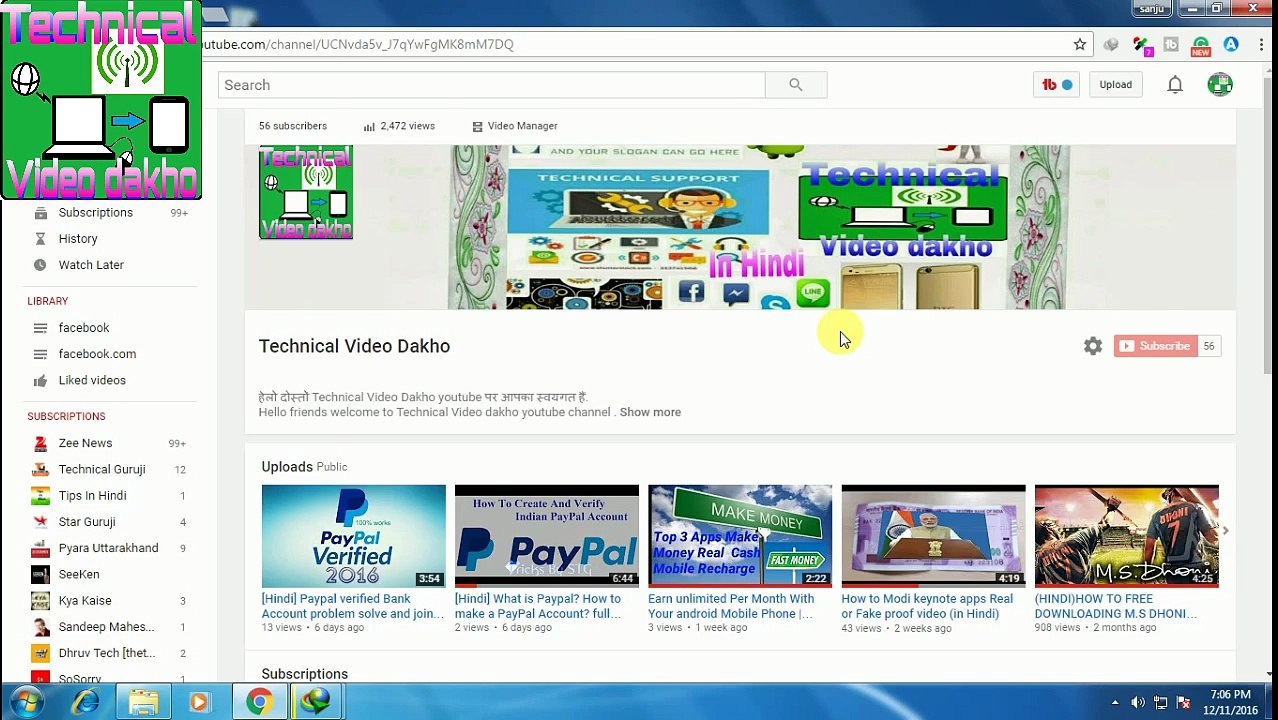1278x720 pixels.
Task: Show next uploads with right arrow
Action: (1226, 531)
